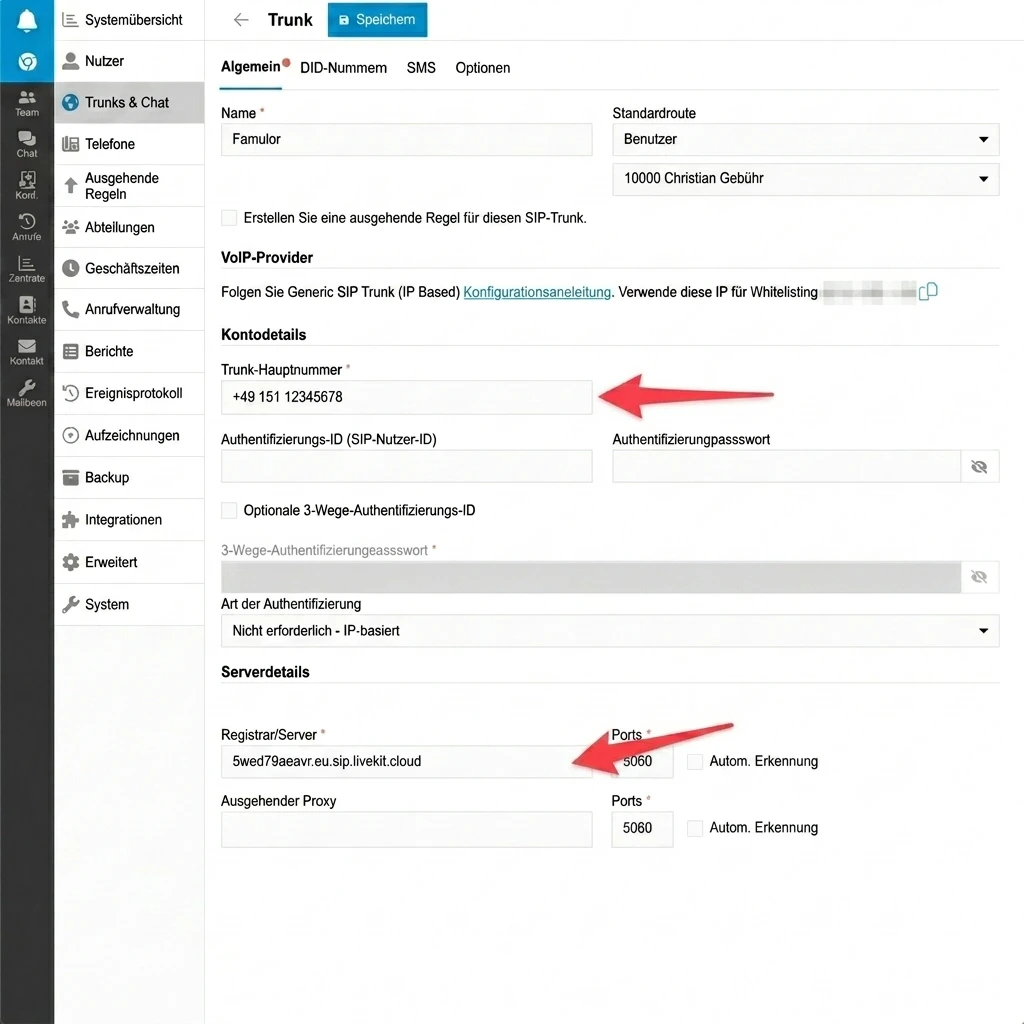
Task: Click the outgoing proxy port field
Action: click(x=642, y=829)
